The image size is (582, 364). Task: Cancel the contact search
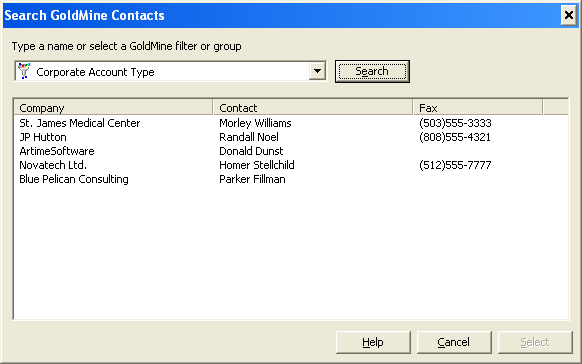click(454, 342)
